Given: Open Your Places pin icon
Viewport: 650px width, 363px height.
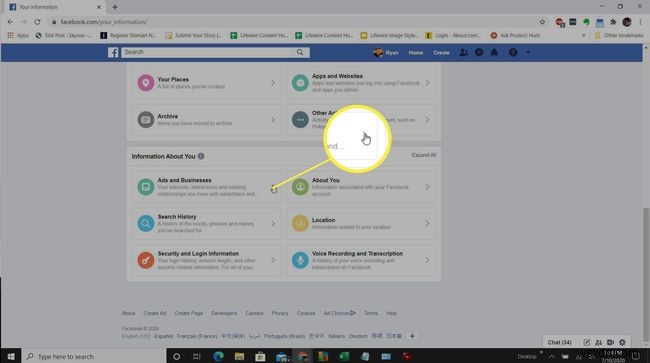Looking at the screenshot, I should click(x=146, y=83).
